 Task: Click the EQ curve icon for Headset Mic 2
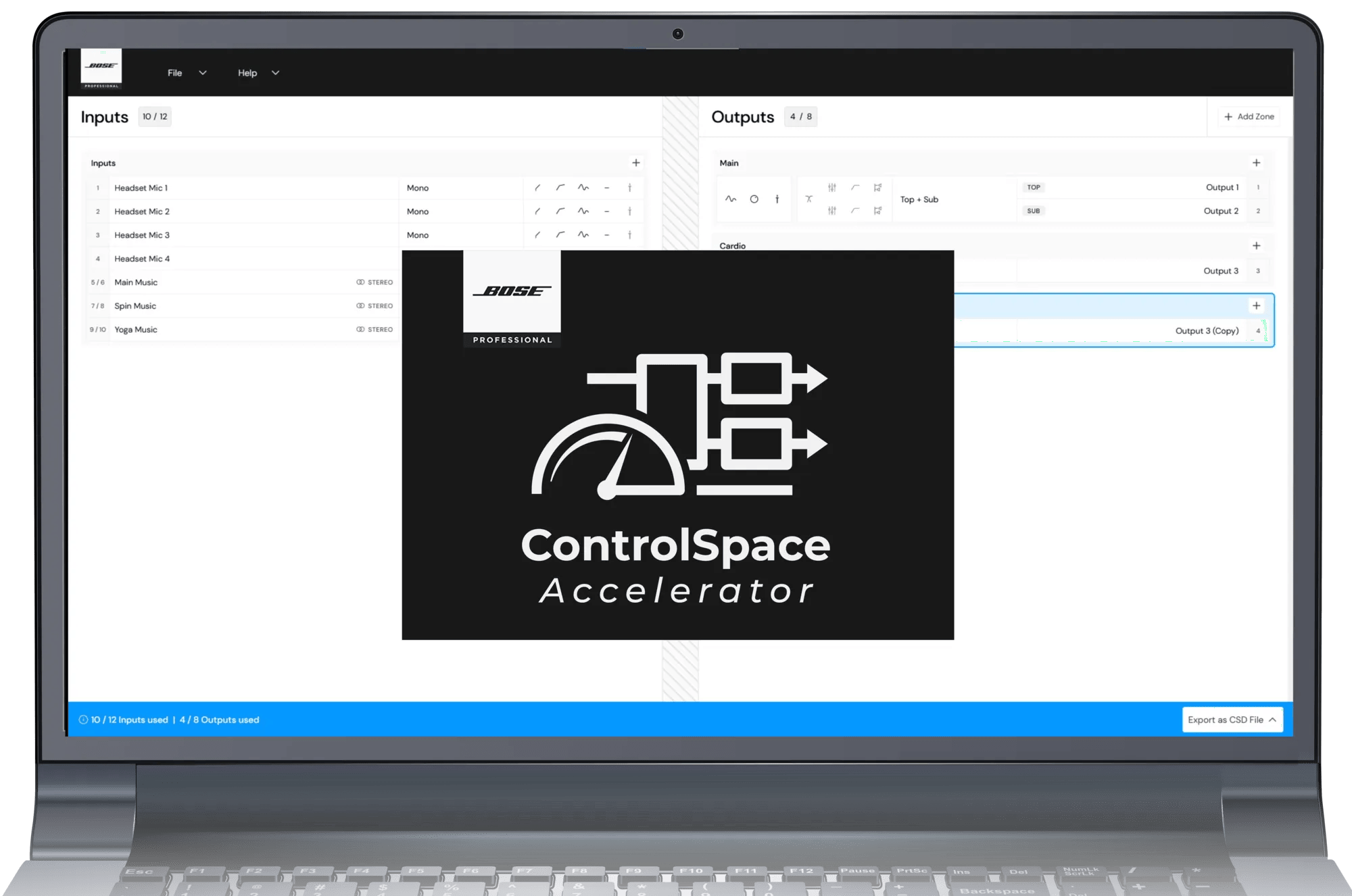coord(583,211)
